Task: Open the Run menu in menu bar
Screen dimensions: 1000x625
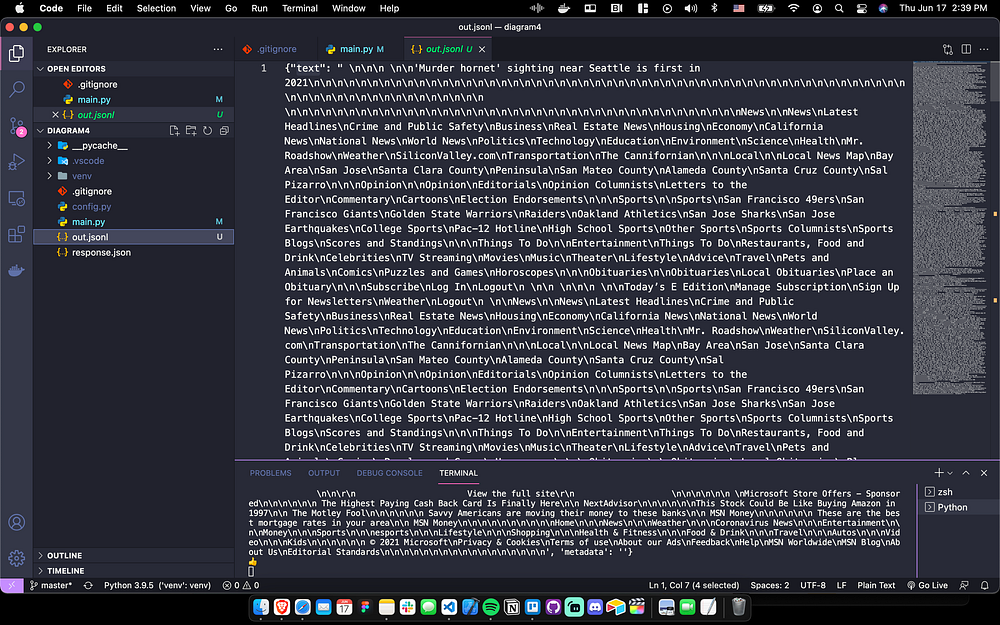Action: click(x=259, y=8)
